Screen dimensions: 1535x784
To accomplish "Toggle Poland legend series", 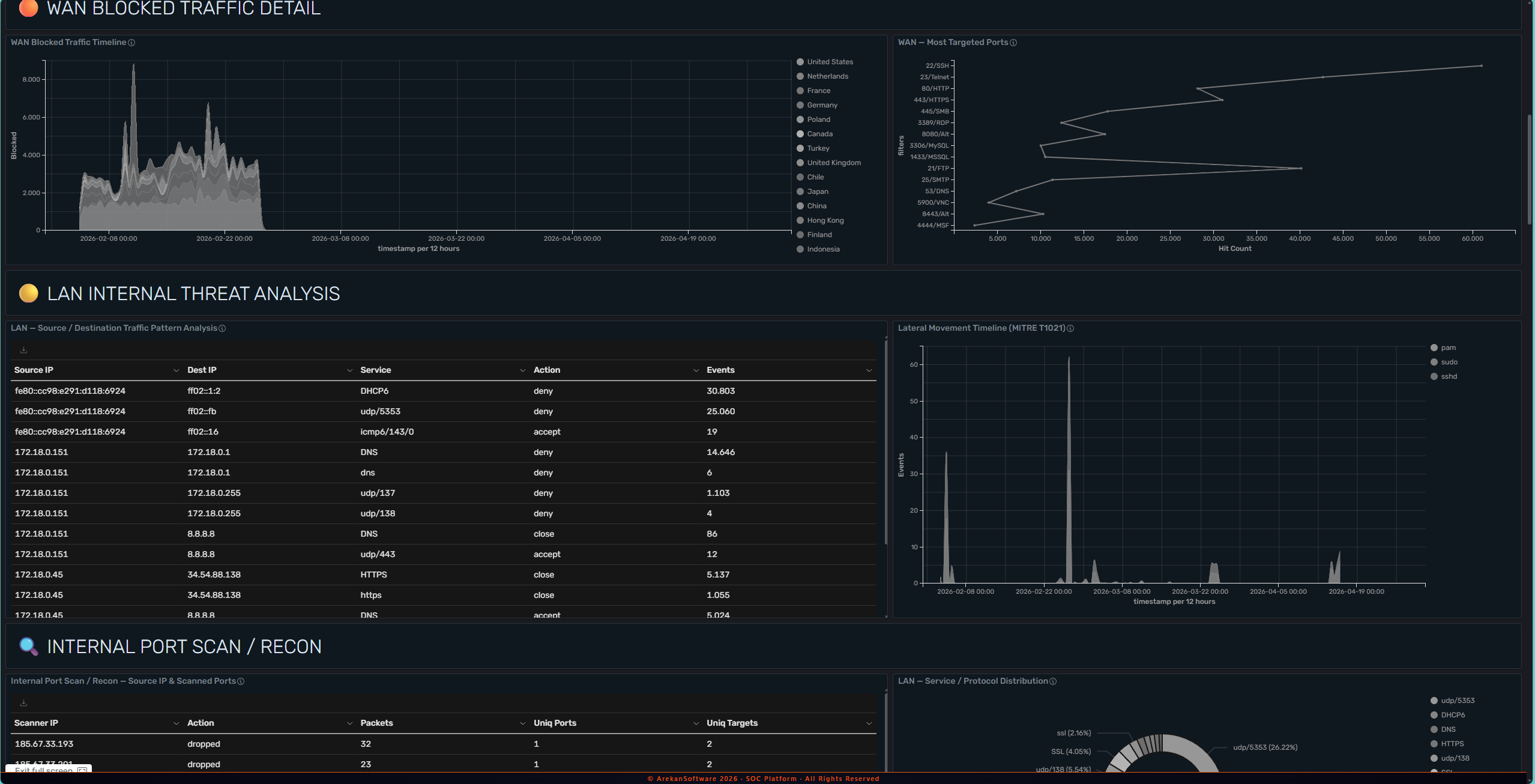I will (x=813, y=119).
